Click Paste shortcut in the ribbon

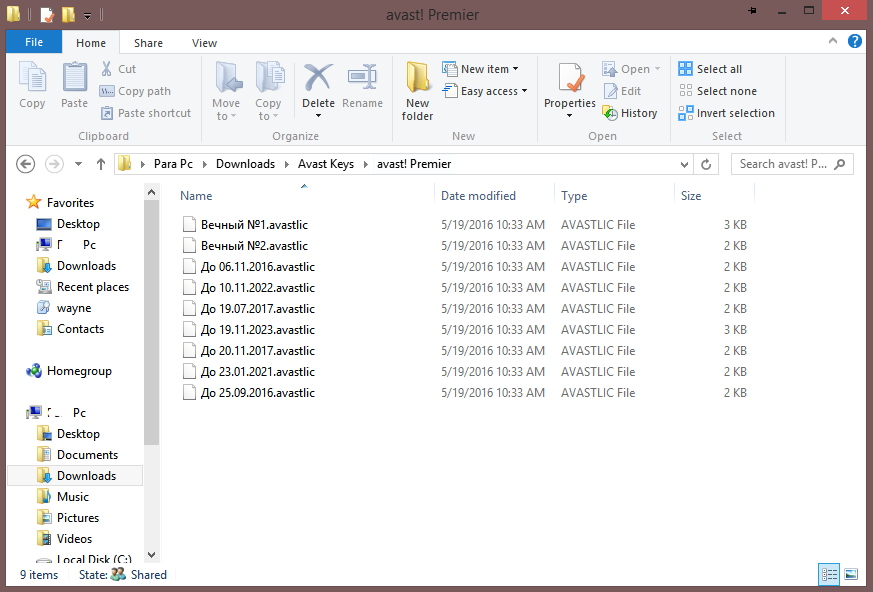click(145, 113)
